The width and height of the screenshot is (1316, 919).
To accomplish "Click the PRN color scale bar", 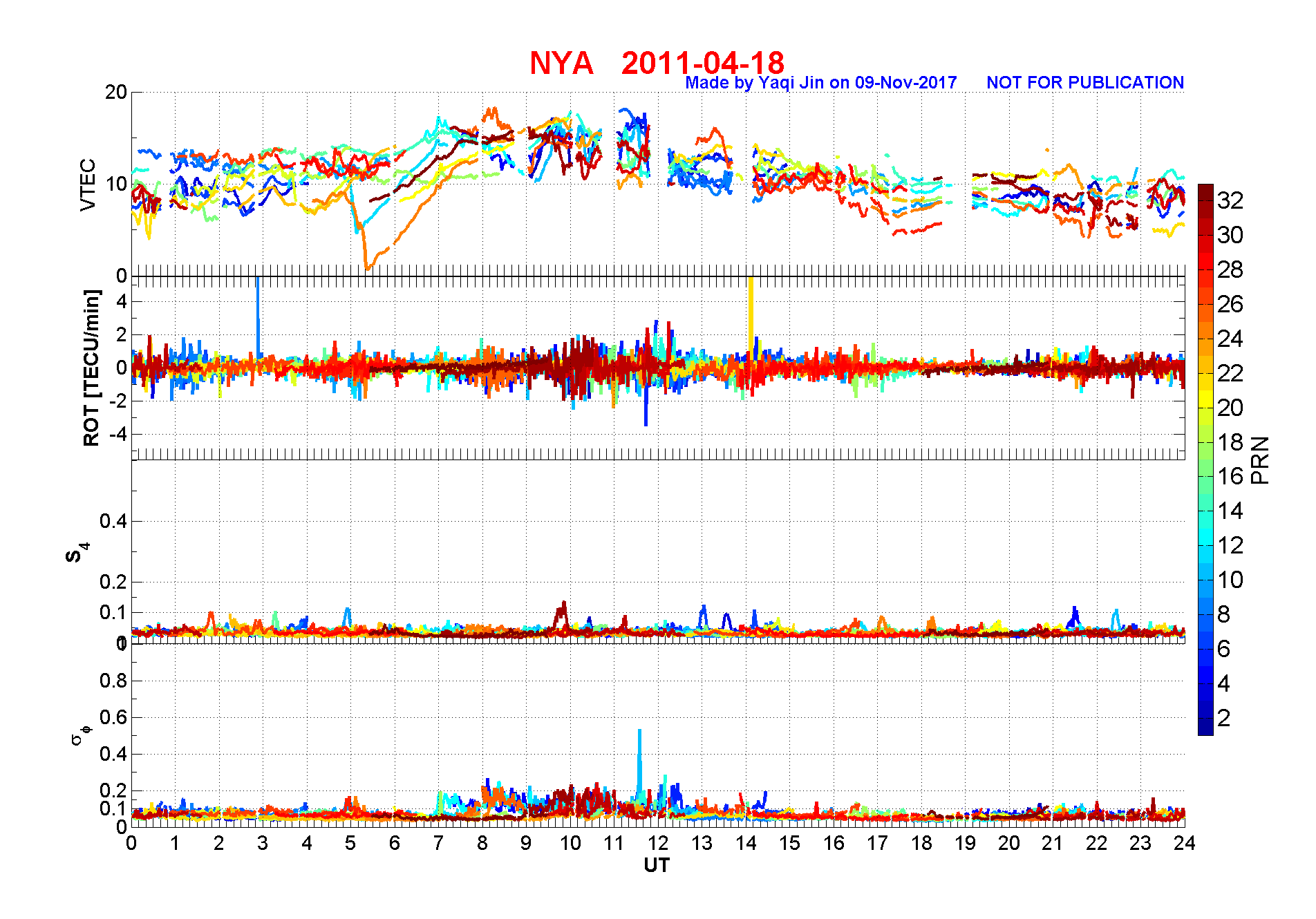I will coord(1205,459).
